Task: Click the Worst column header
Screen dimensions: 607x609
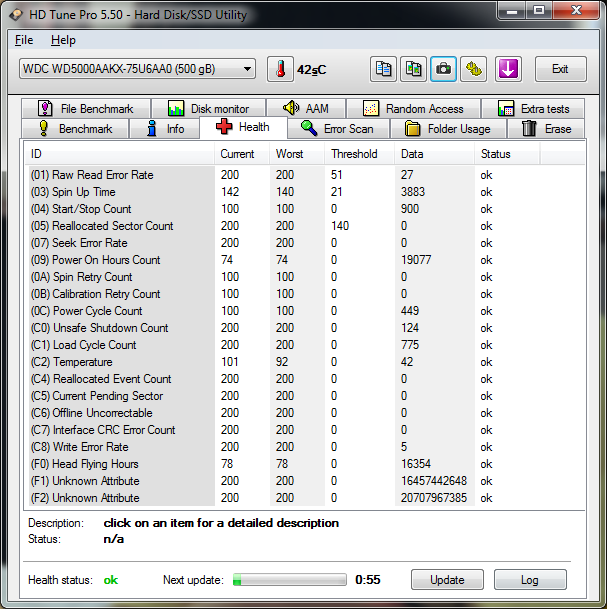Action: [x=297, y=154]
